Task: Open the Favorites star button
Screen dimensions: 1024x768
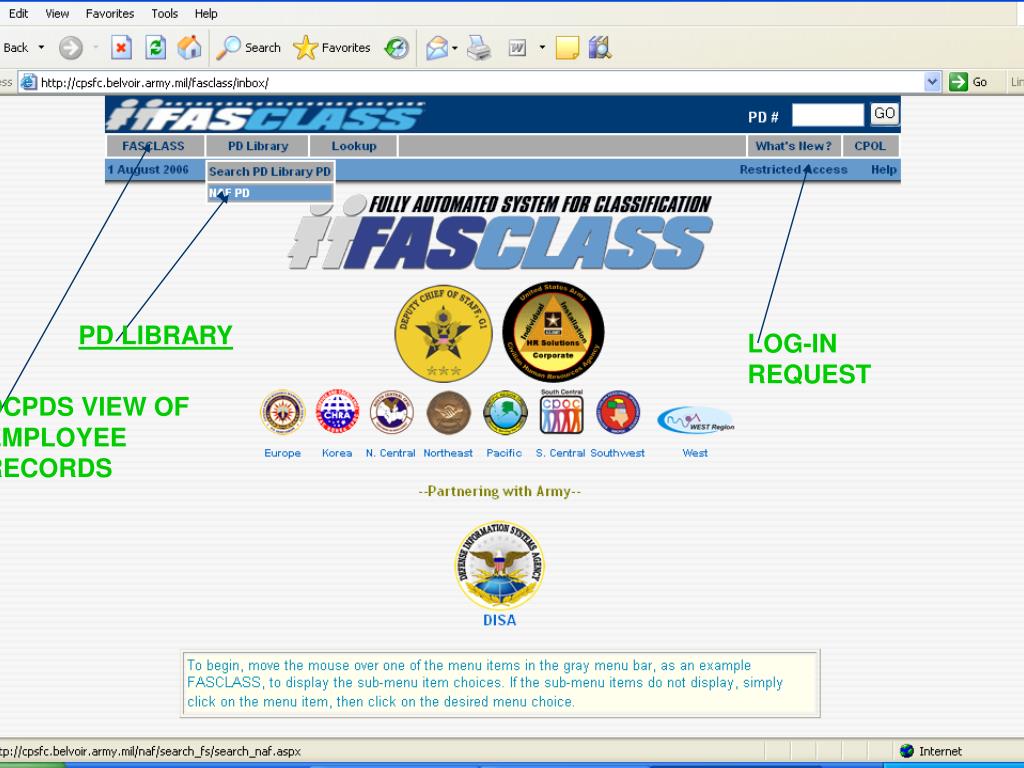Action: coord(332,48)
